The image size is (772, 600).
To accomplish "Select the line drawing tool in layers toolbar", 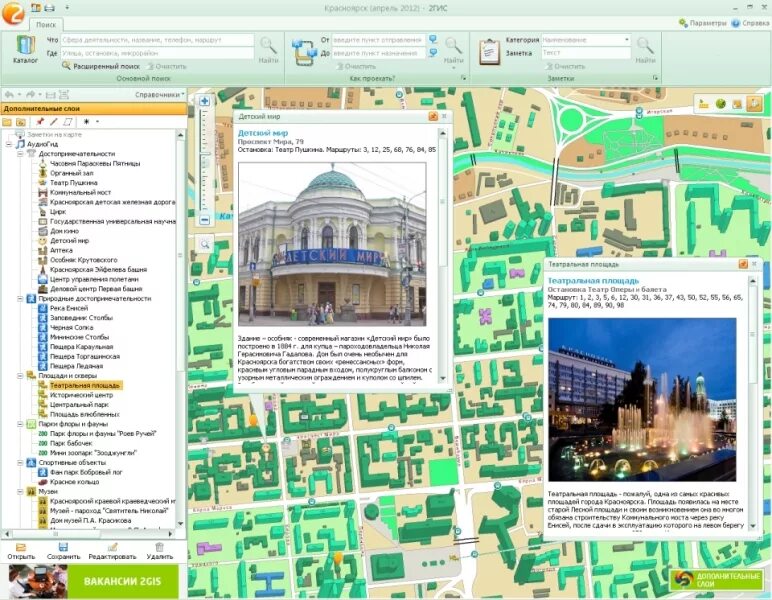I will [x=53, y=122].
